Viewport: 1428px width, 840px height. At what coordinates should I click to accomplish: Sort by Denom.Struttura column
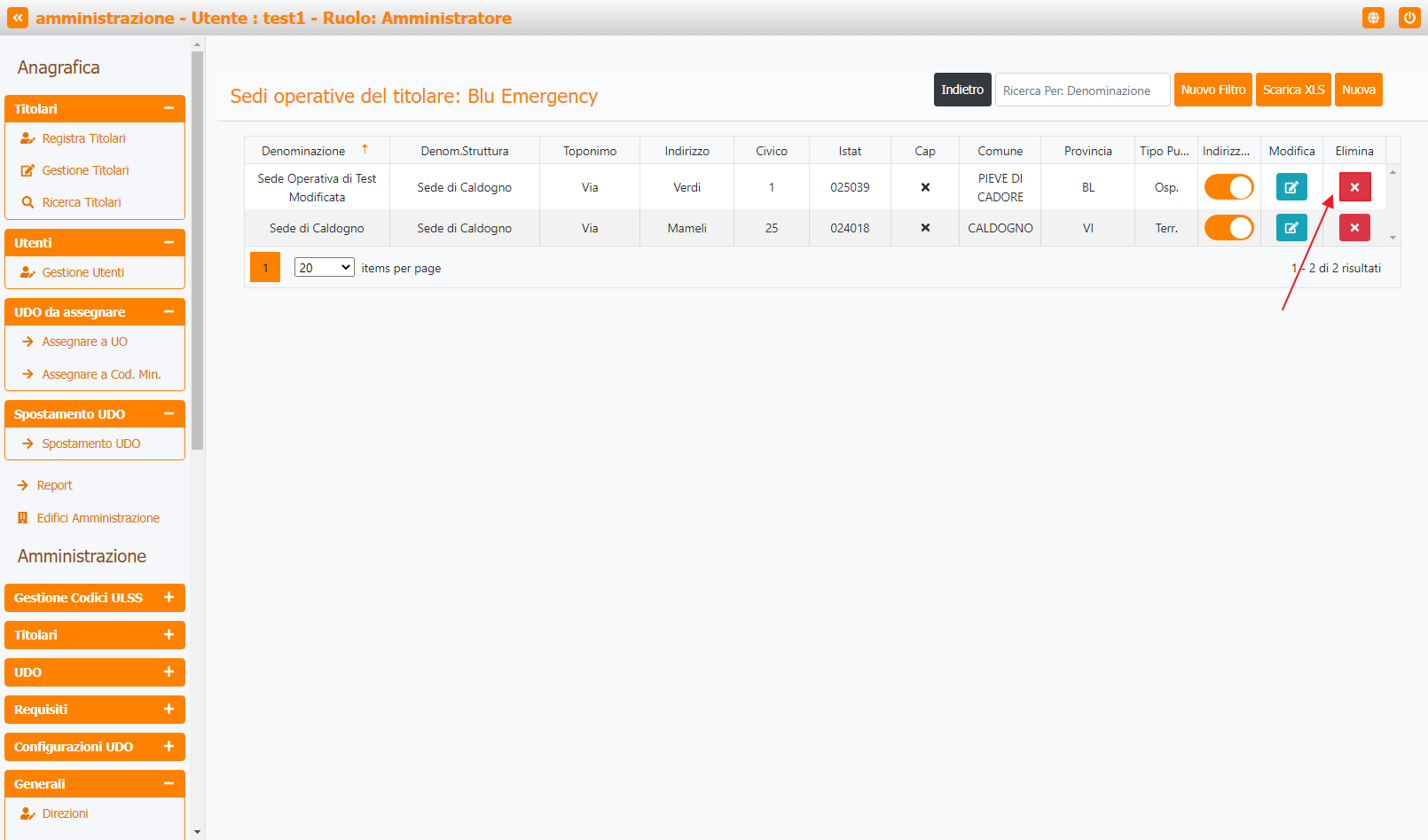coord(465,151)
